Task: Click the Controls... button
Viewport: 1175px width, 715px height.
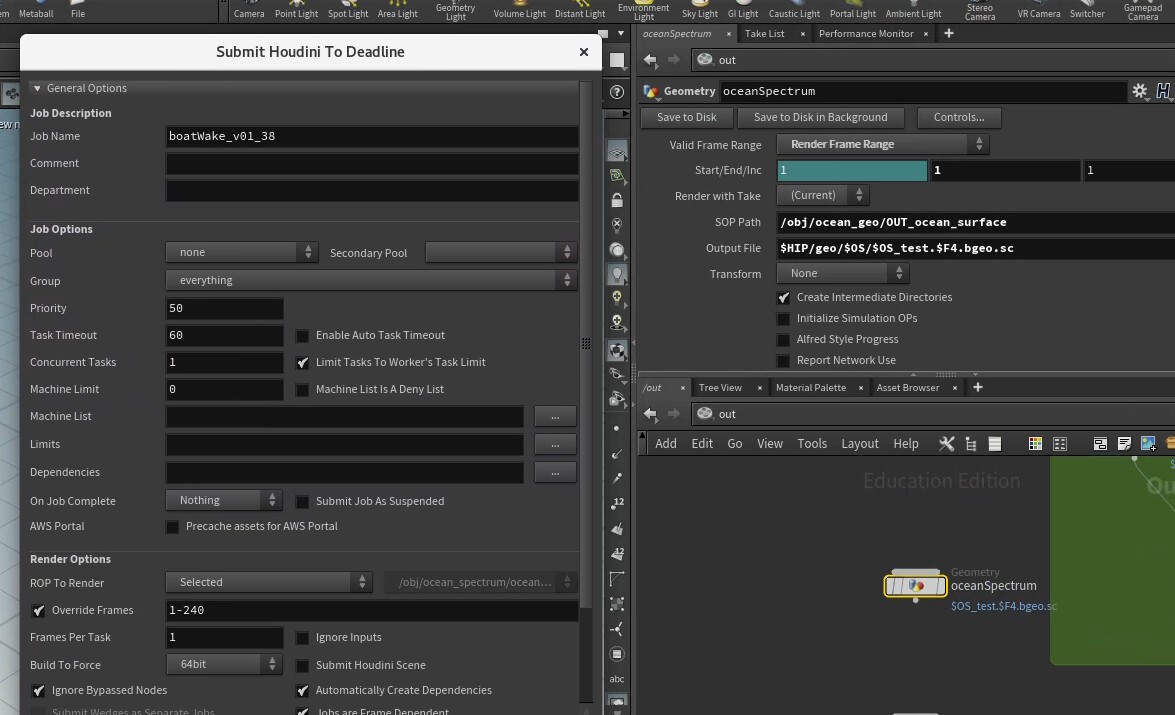Action: (958, 118)
